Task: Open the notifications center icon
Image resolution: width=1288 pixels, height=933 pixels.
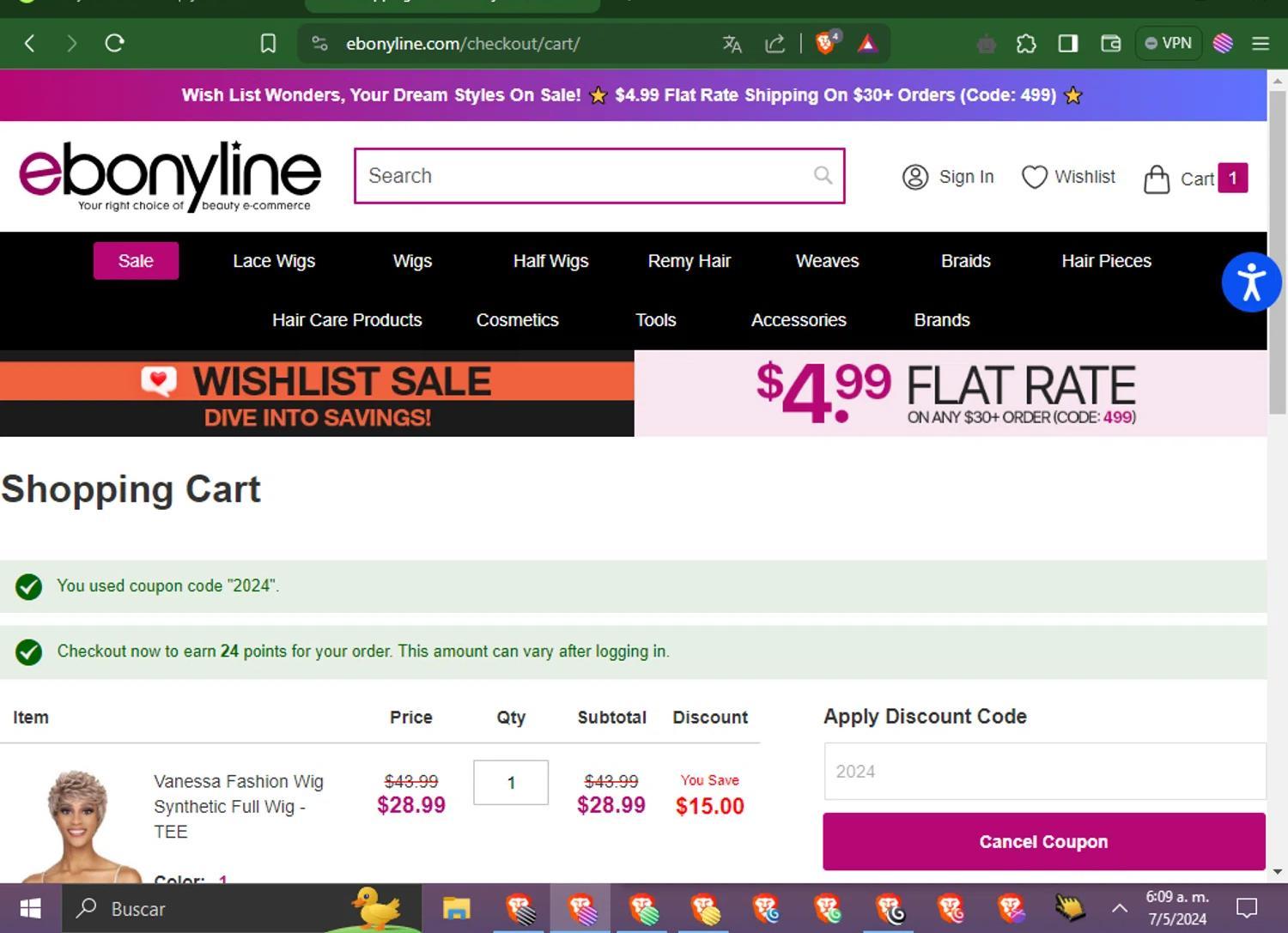Action: (x=1247, y=908)
